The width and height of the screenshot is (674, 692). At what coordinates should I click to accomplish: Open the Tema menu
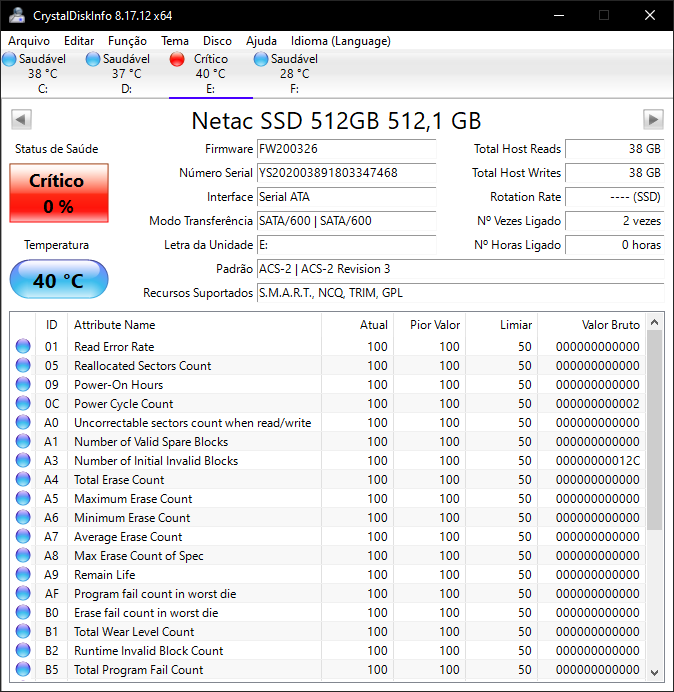[x=175, y=41]
